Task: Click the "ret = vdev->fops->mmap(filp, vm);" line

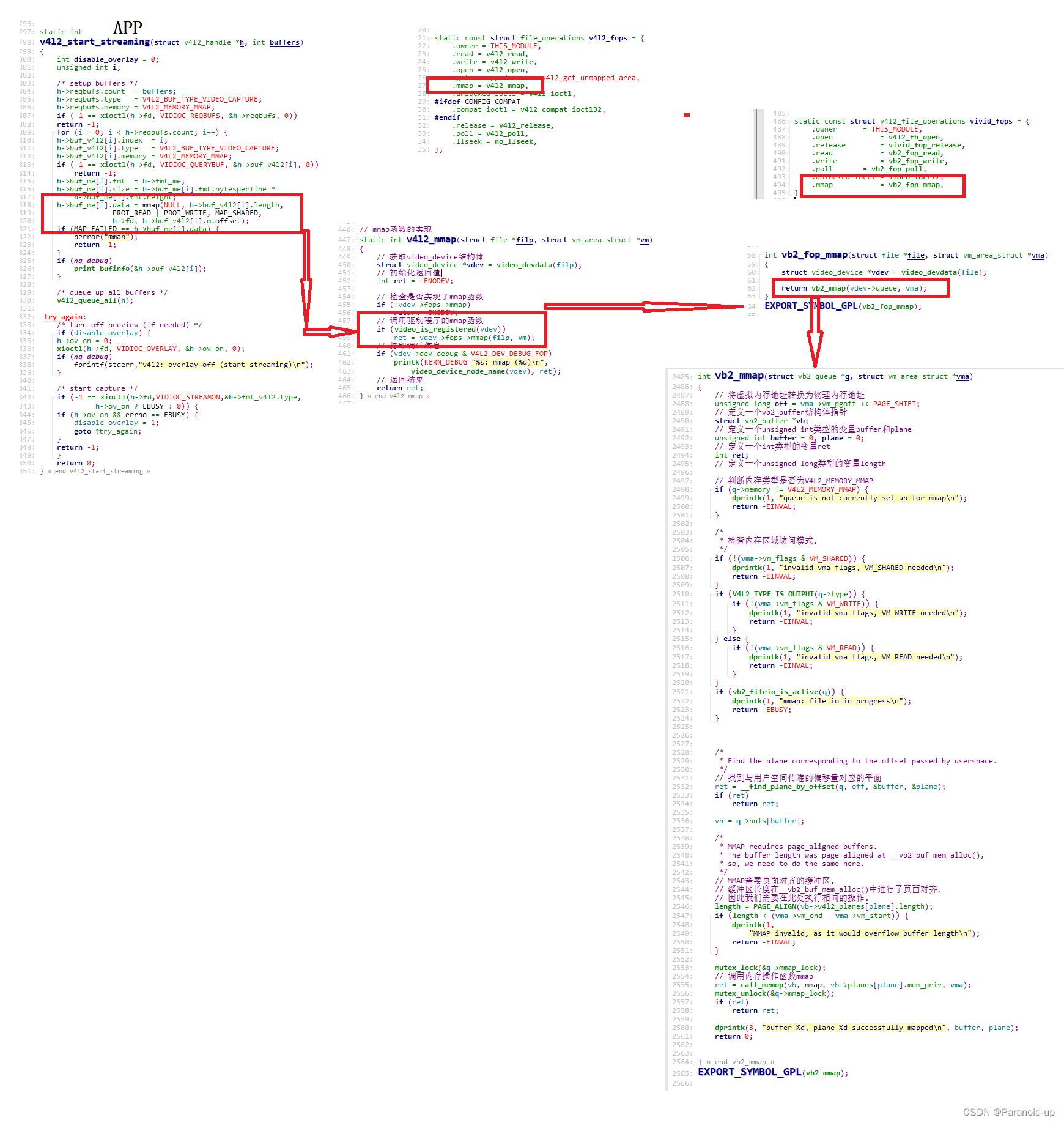Action: point(464,338)
